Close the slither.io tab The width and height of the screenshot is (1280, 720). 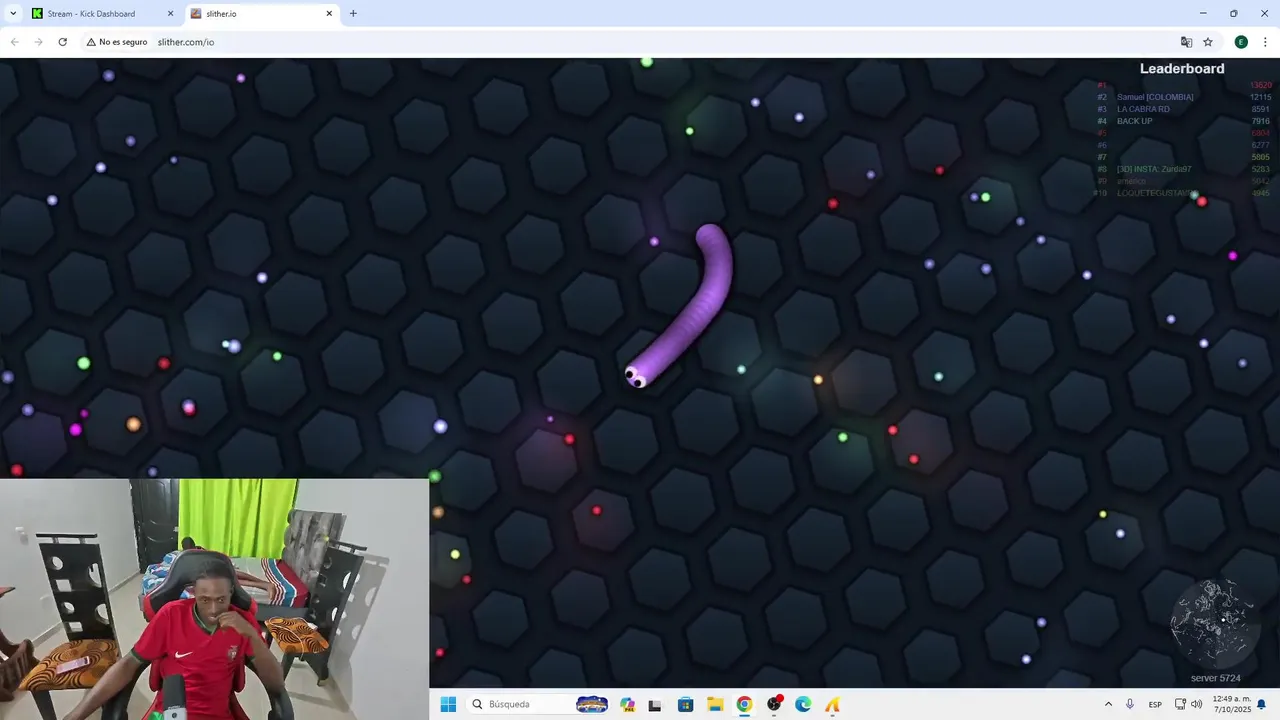coord(329,14)
